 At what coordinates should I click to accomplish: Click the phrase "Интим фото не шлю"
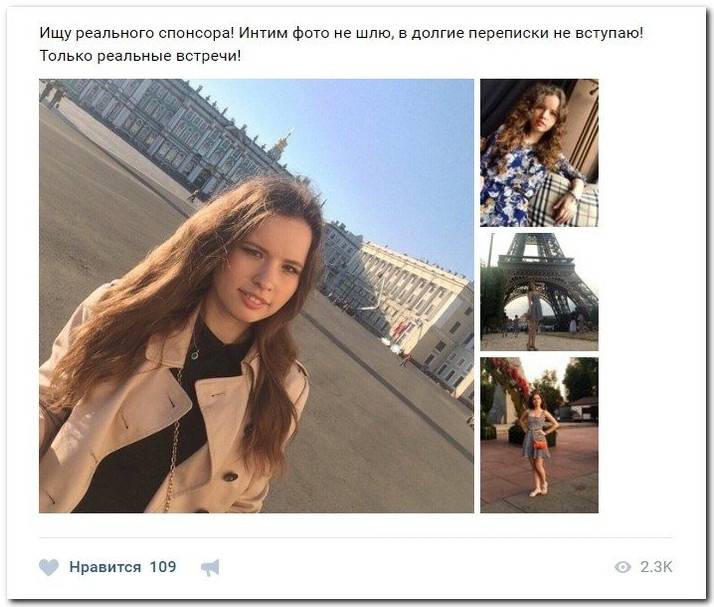316,33
